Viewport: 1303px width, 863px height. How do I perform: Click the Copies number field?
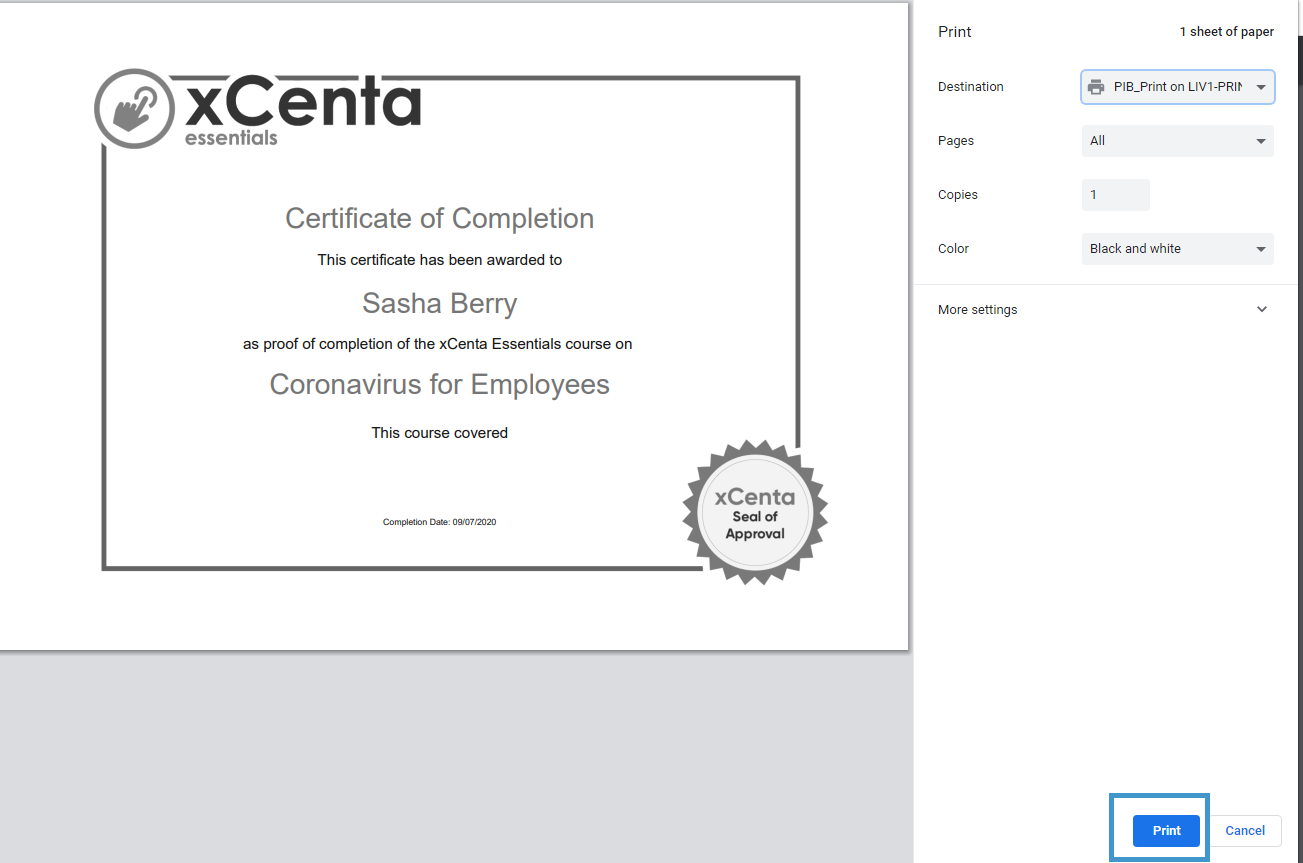click(x=1116, y=195)
